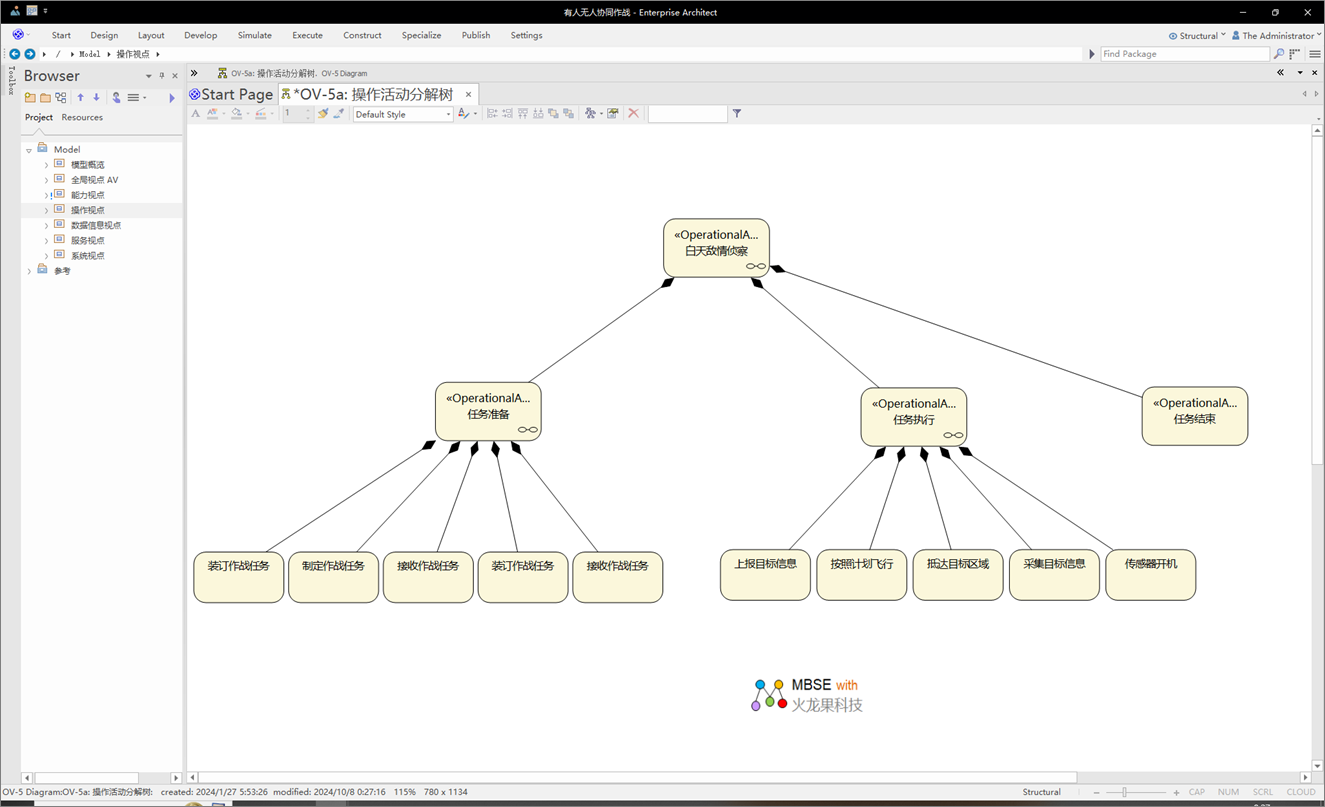Image resolution: width=1325 pixels, height=807 pixels.
Task: Expand the 能力视点 tree node
Action: coord(46,195)
